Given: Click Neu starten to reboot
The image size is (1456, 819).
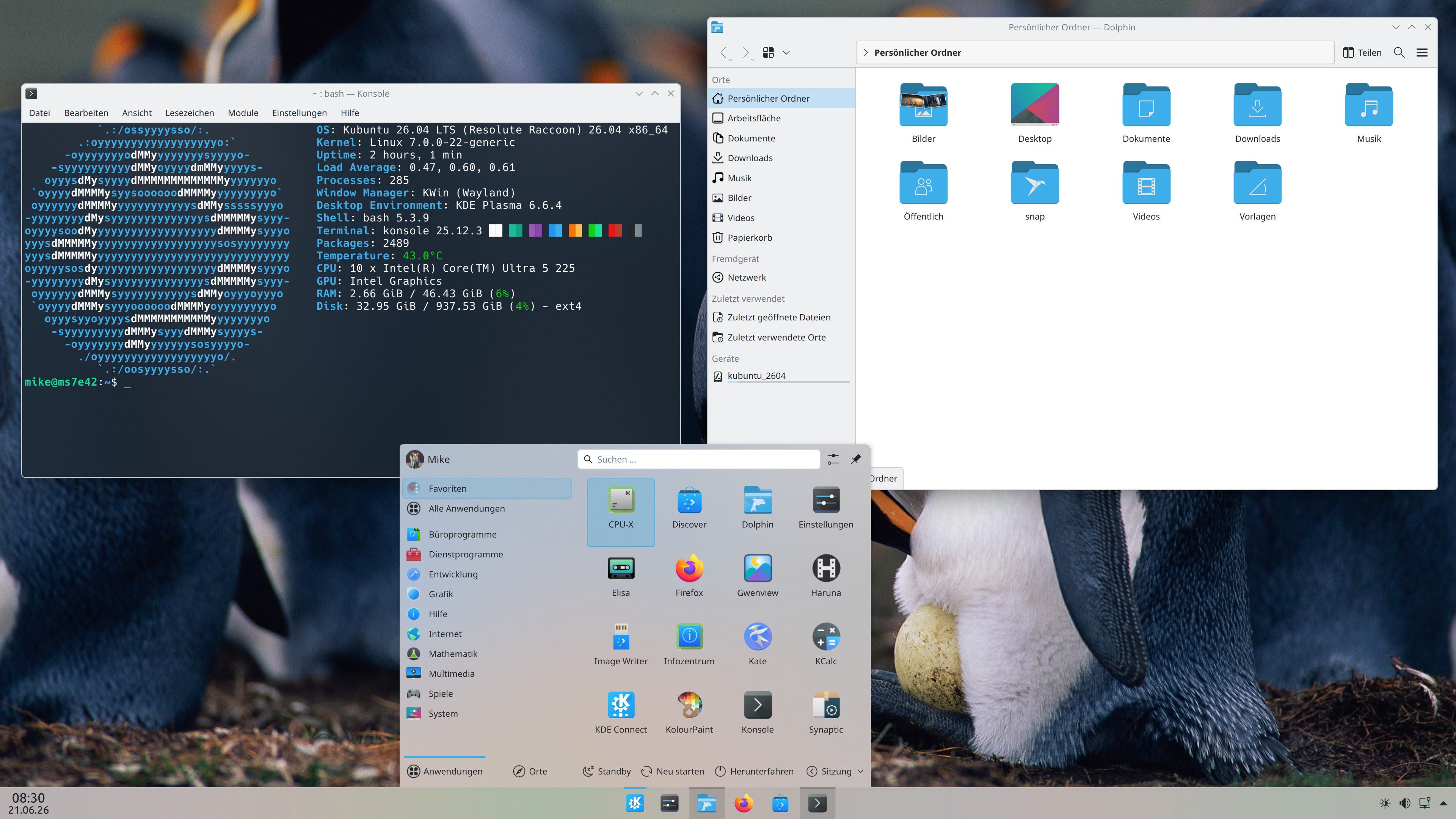Looking at the screenshot, I should pos(673,771).
